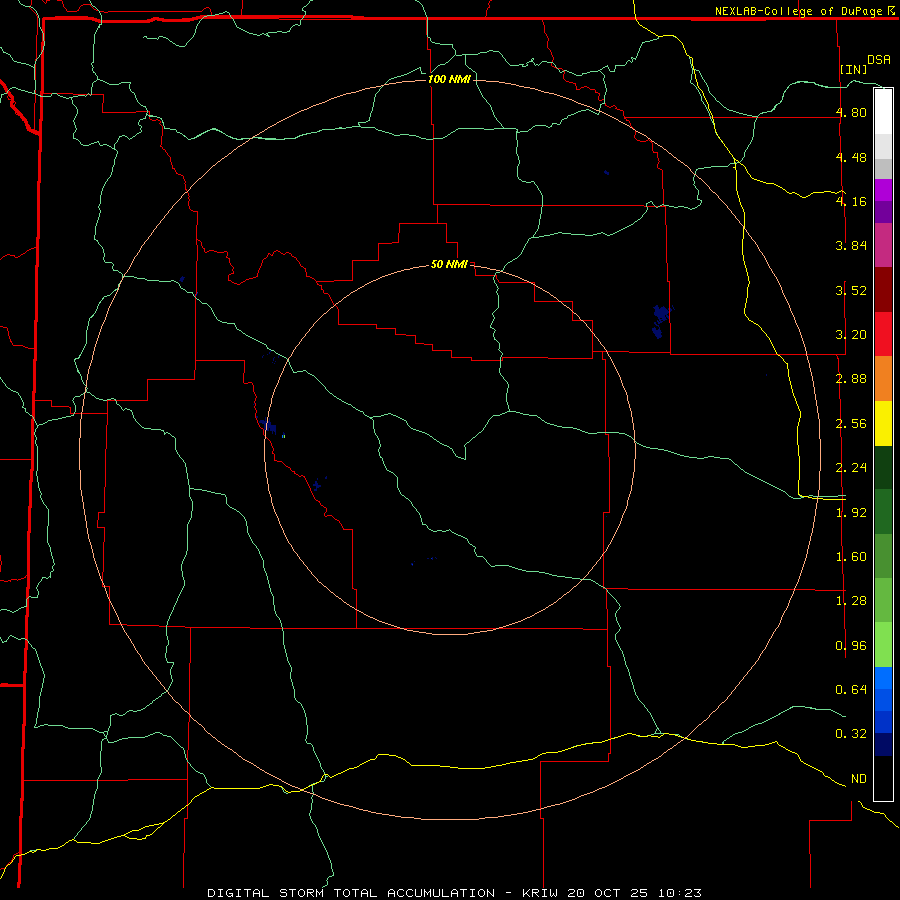Pick the dark red swatch beside 3.52
Screen dimensions: 900x900
coord(883,290)
